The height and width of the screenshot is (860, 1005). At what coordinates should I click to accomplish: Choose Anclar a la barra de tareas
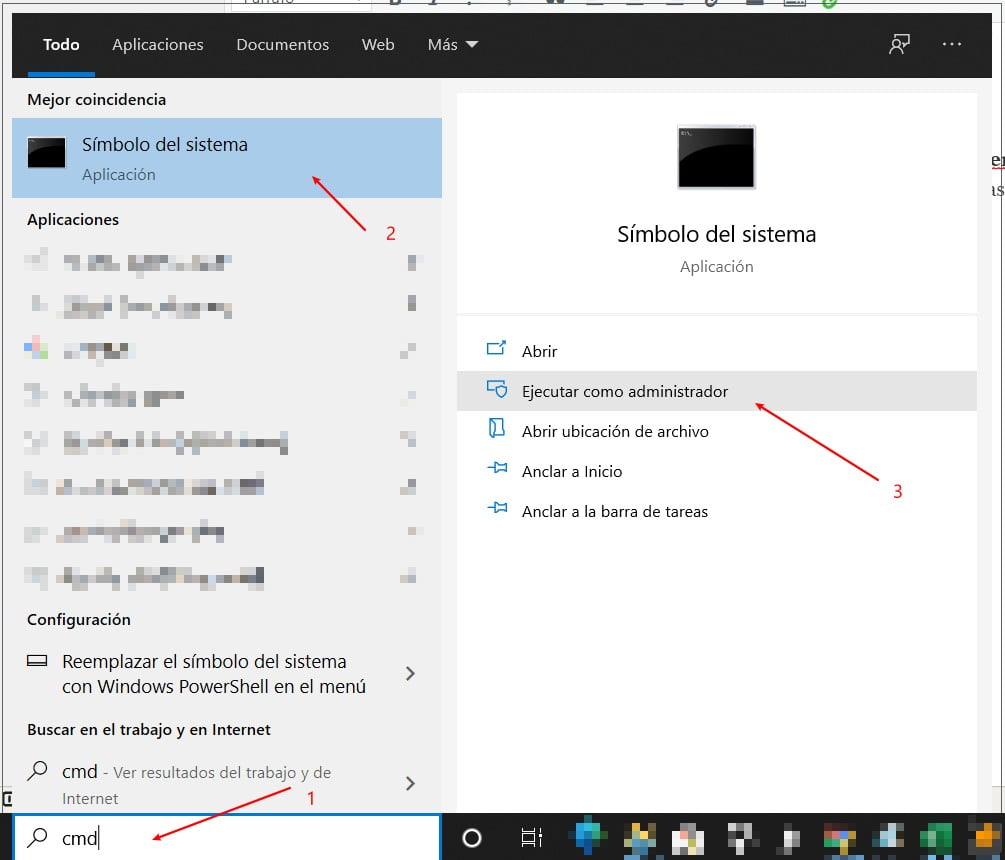tap(717, 511)
